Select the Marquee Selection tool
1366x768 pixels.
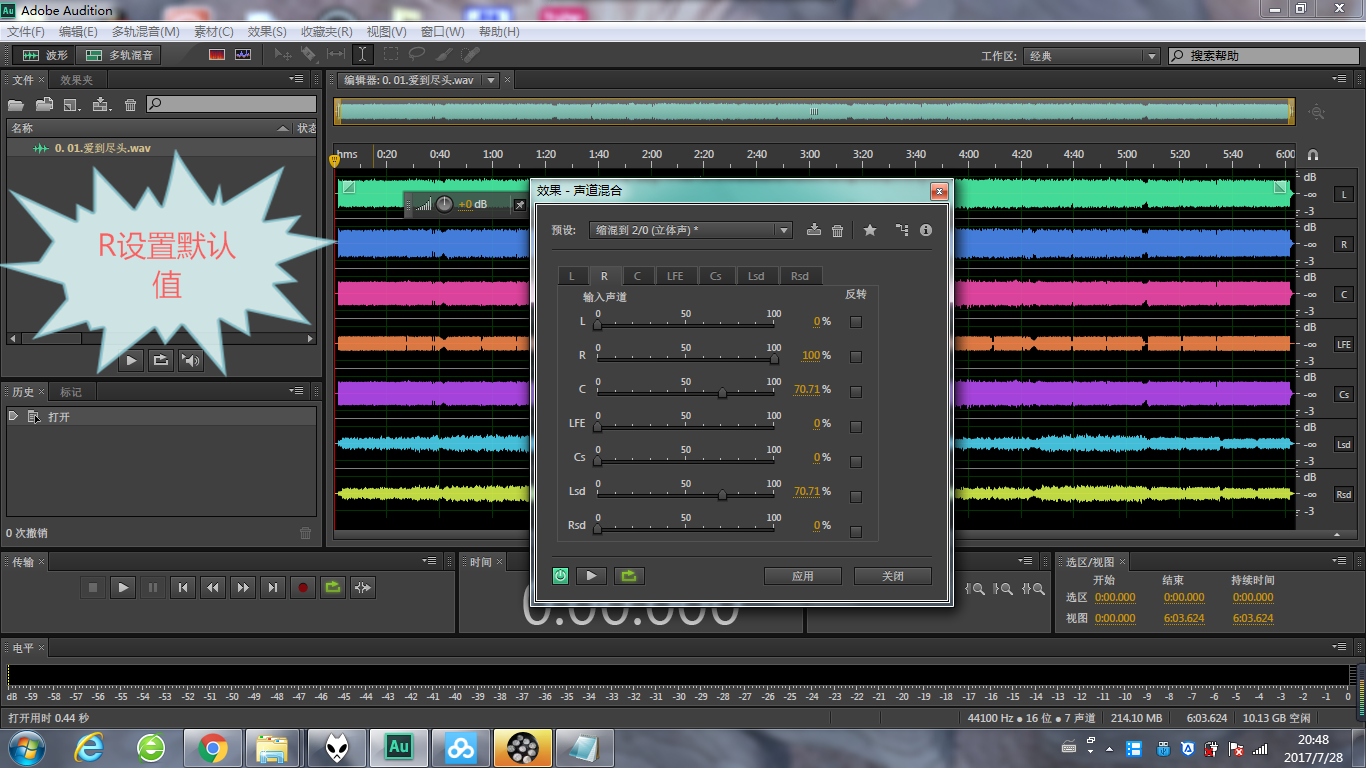point(391,55)
